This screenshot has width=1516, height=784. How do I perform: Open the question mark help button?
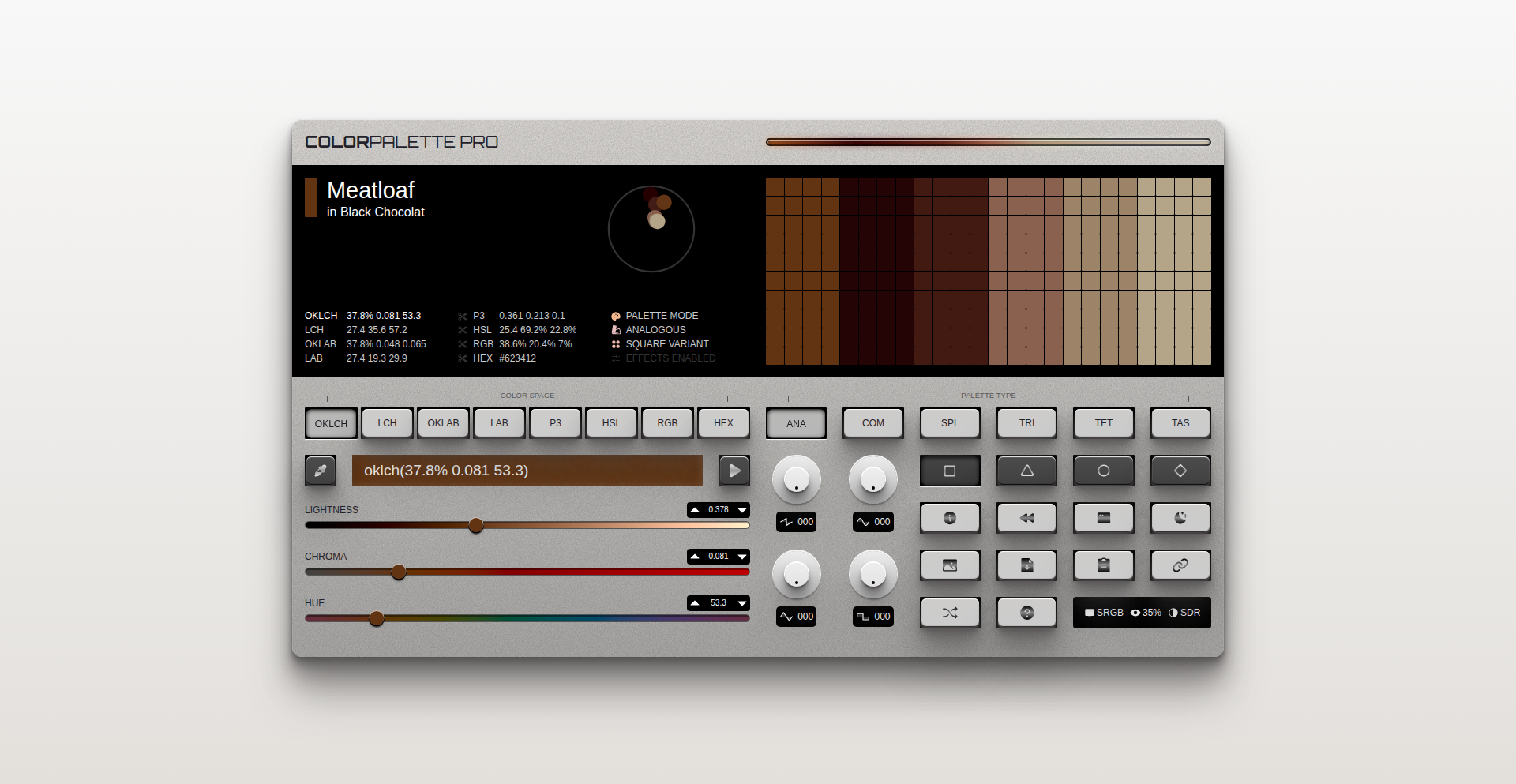click(x=1026, y=613)
